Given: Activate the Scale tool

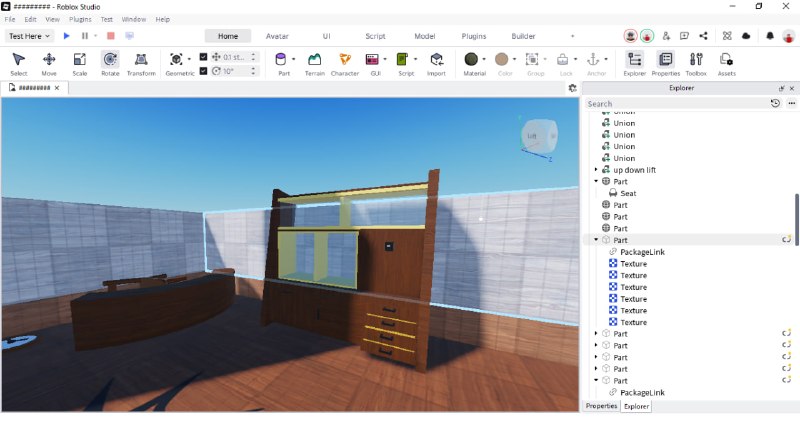Looking at the screenshot, I should [80, 64].
